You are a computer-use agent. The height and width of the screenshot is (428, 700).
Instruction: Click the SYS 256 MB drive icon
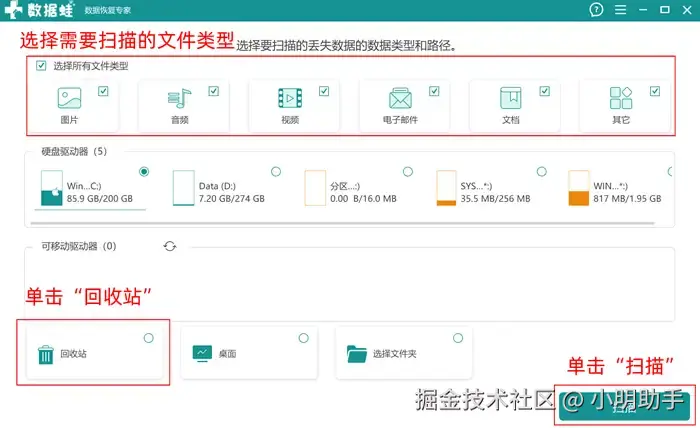coord(446,188)
